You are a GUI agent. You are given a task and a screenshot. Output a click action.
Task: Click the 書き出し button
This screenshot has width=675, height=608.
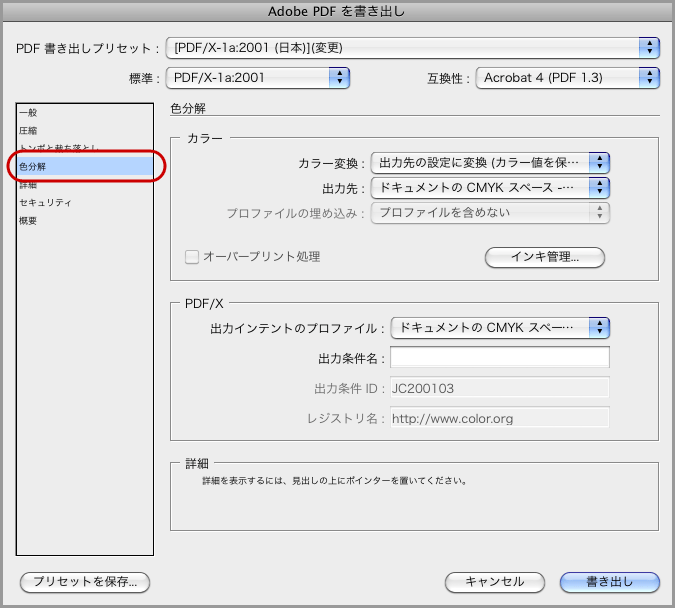pyautogui.click(x=610, y=582)
